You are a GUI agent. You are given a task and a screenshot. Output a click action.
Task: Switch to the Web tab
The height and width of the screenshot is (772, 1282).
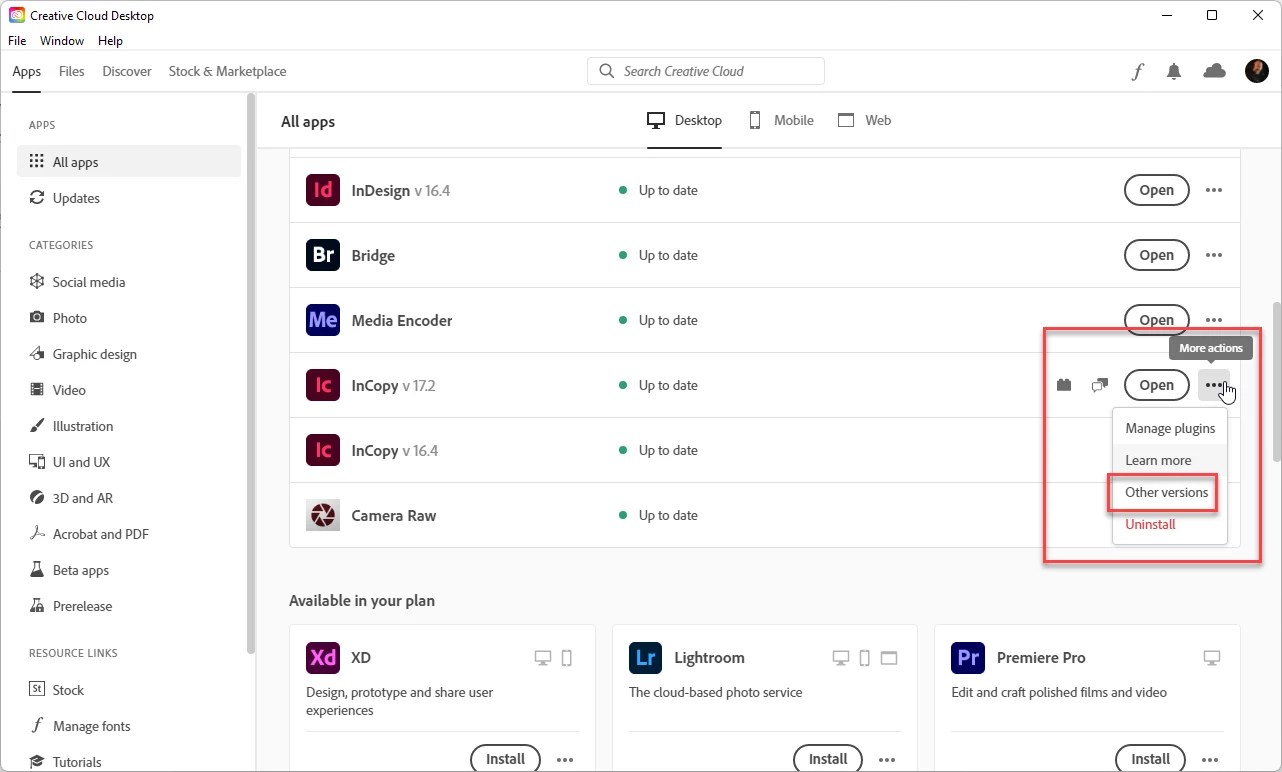[865, 120]
